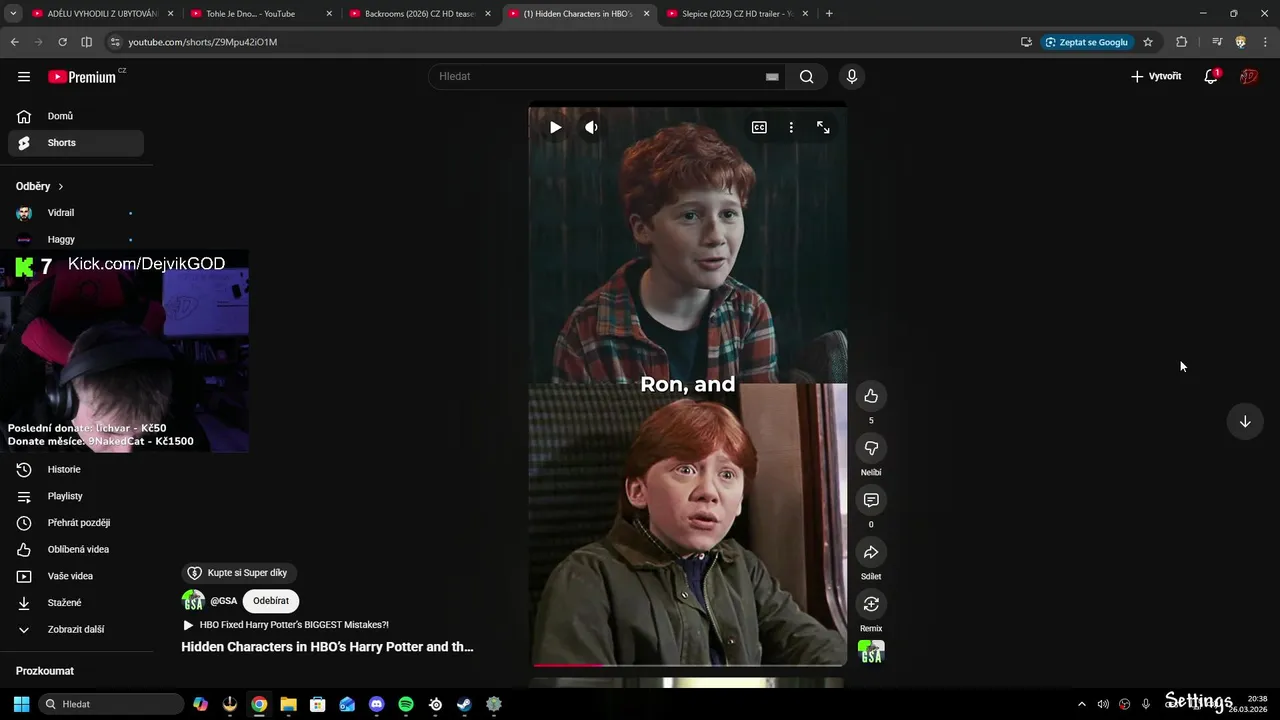Open Přehrát později list
Screen dimensions: 1280x720
tap(76, 523)
